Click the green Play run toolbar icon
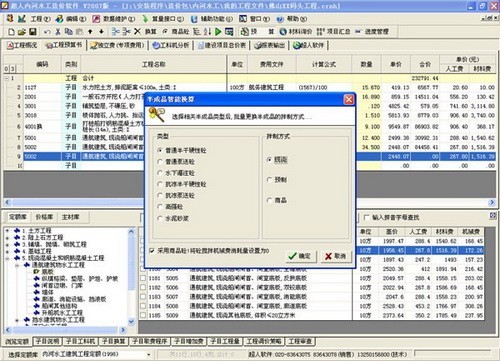 (x=218, y=32)
